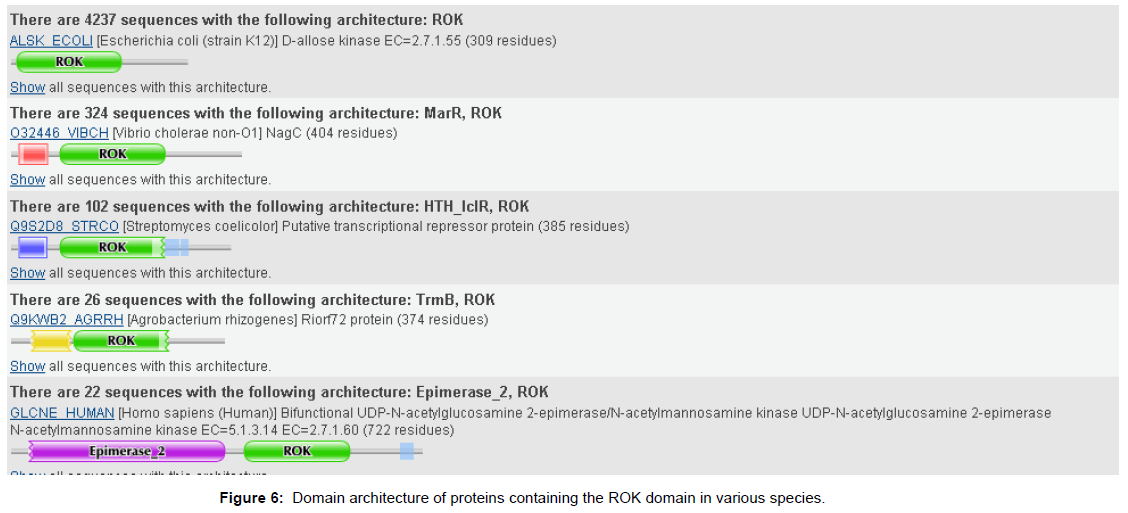Show all sequences with MarR, ROK architecture
The height and width of the screenshot is (513, 1128).
[x=27, y=180]
